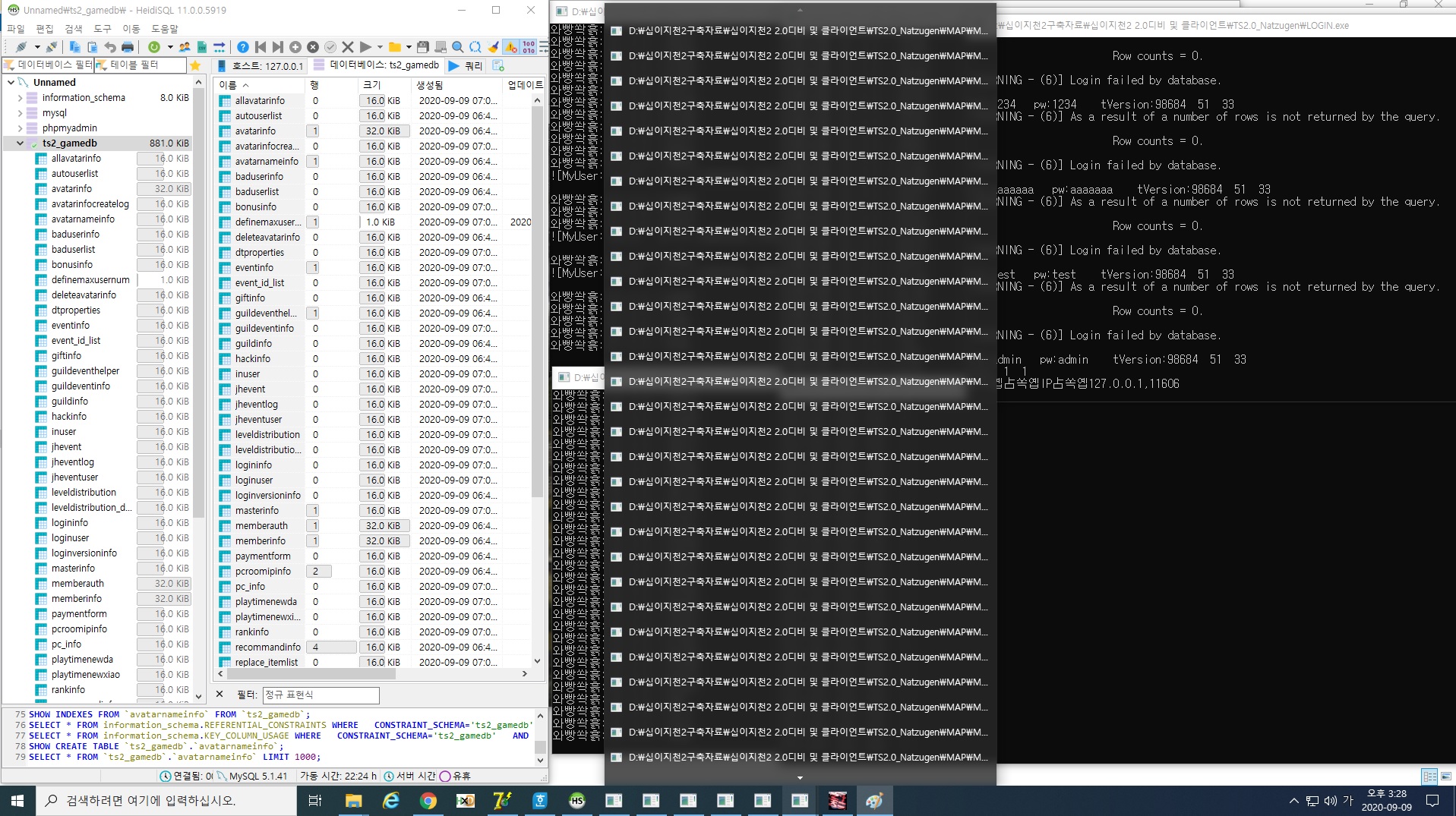Viewport: 1456px width, 816px height.
Task: Open dropdown arrow next to run query
Action: (380, 47)
